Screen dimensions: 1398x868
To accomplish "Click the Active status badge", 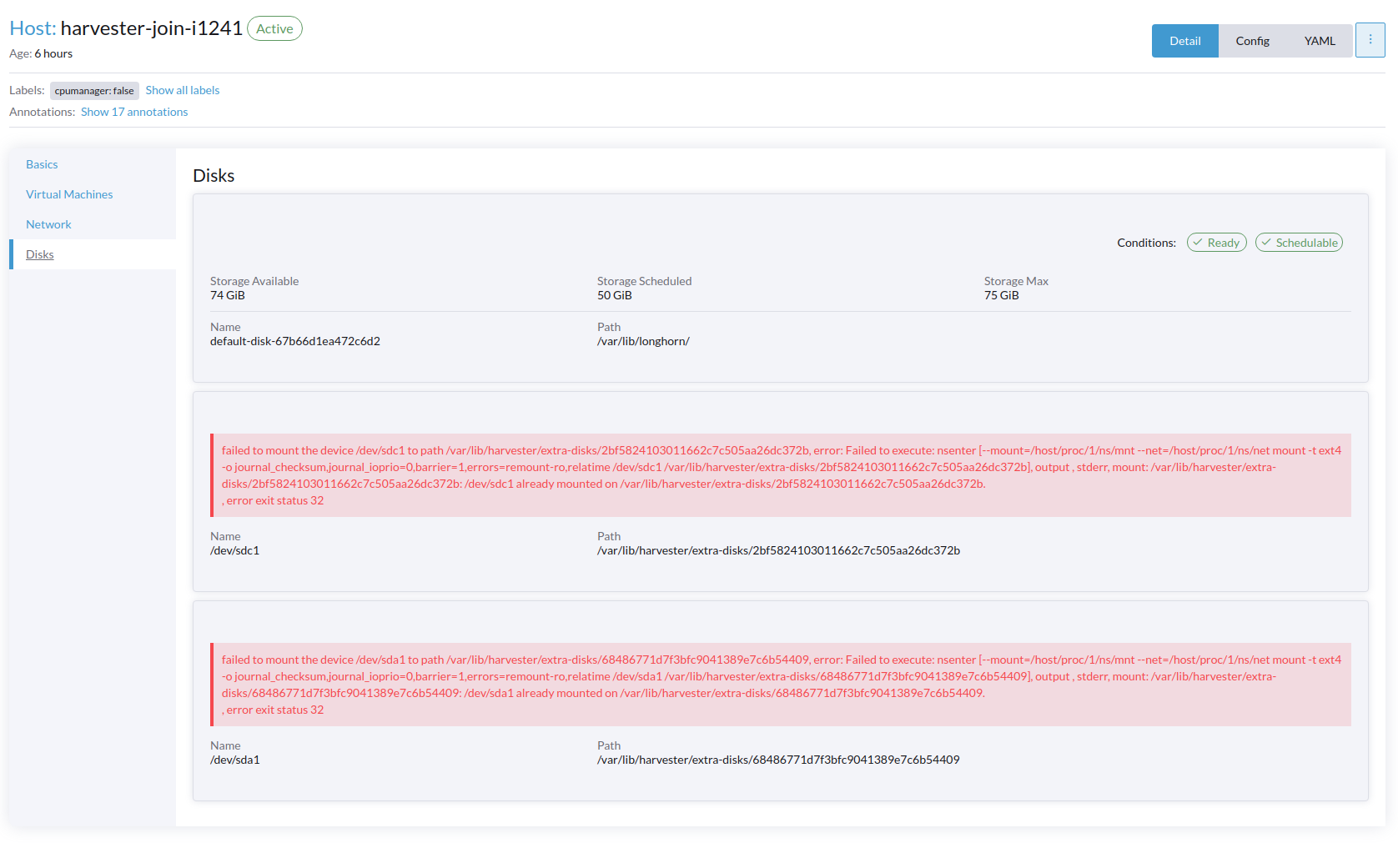I will point(274,28).
